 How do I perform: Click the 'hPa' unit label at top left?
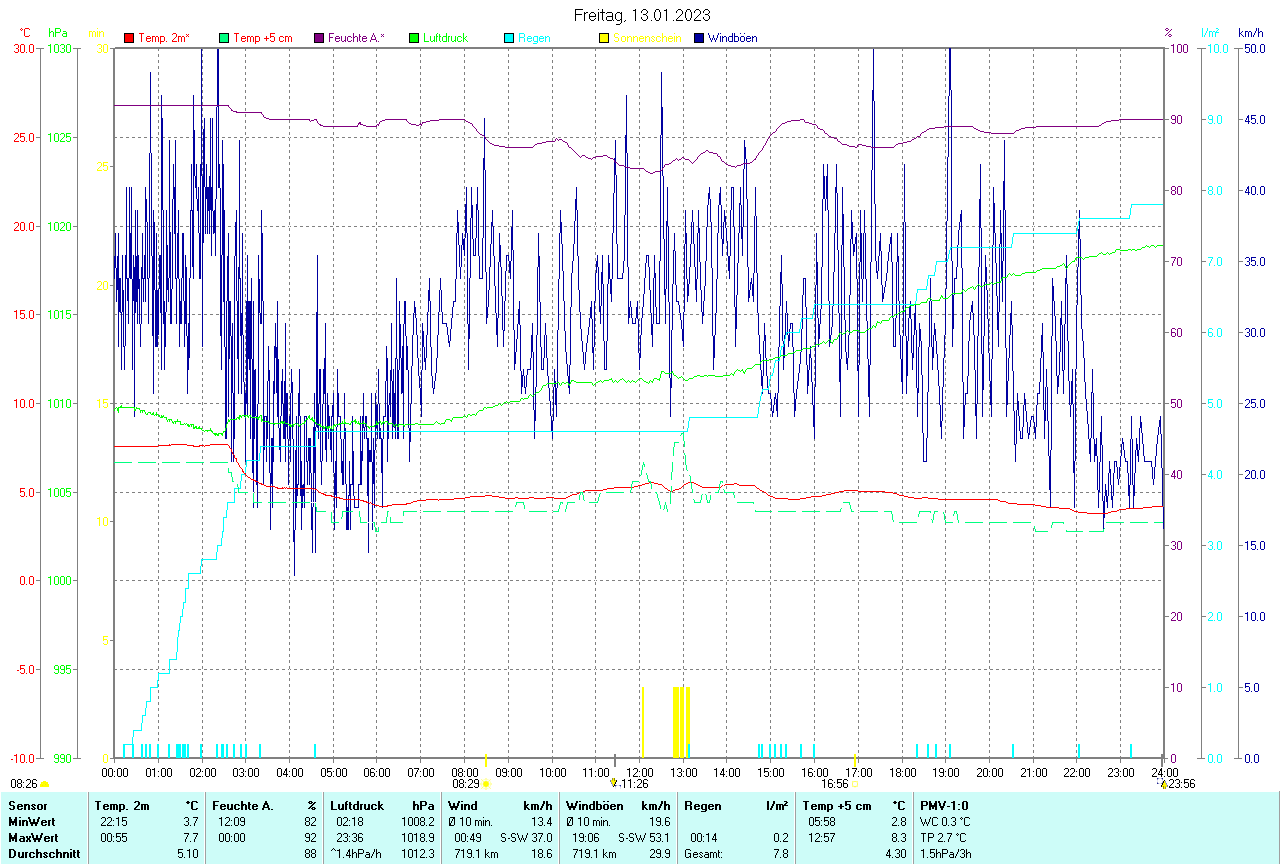(x=59, y=33)
